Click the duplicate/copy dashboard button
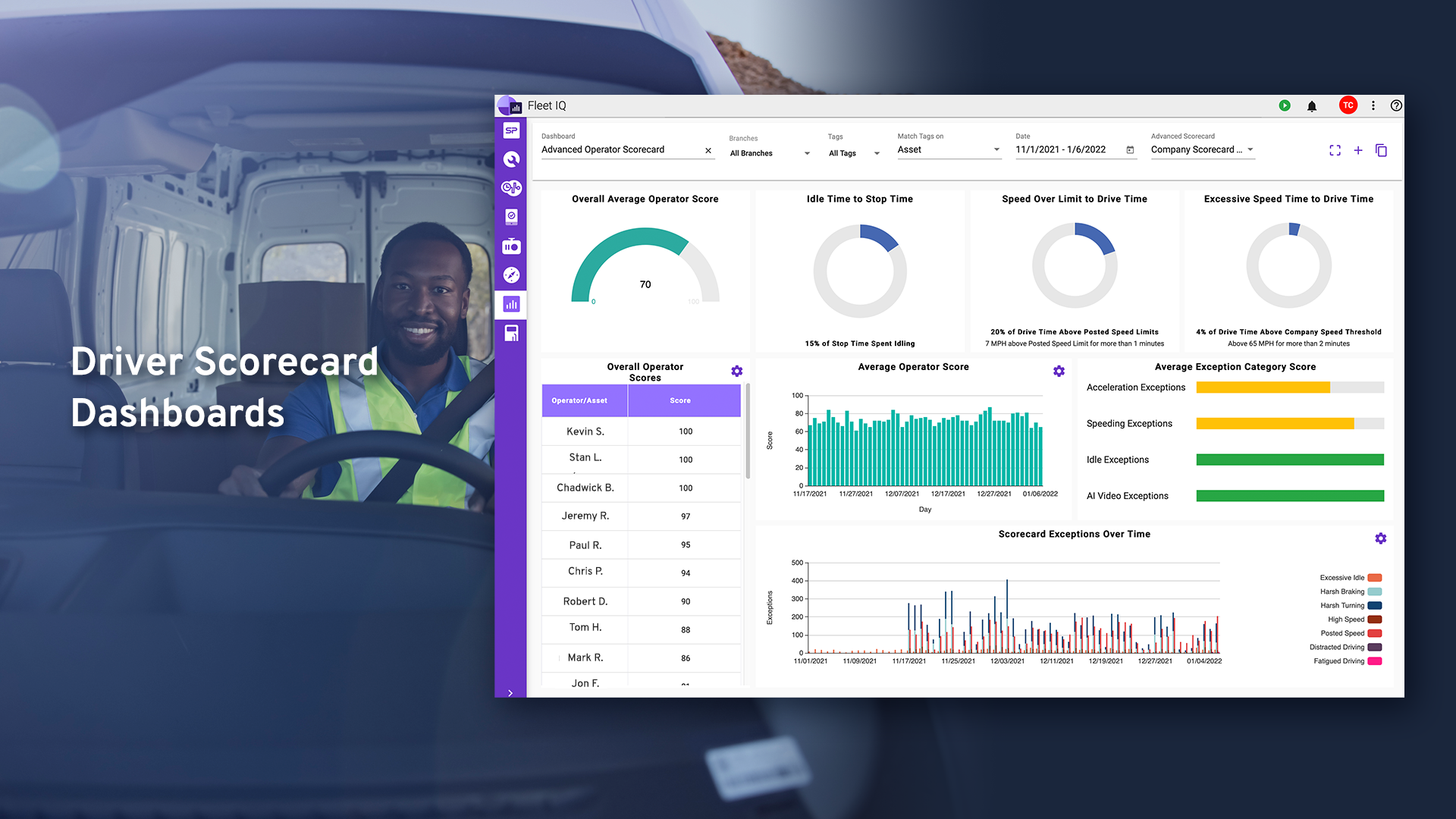The image size is (1456, 819). pos(1381,150)
